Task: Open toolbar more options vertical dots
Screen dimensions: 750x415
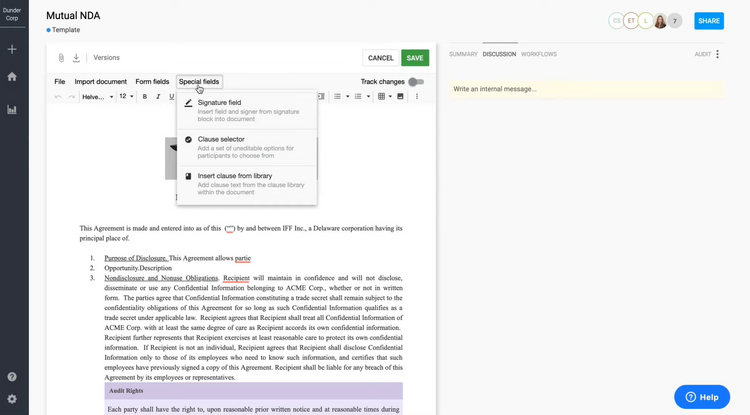Action: point(417,97)
